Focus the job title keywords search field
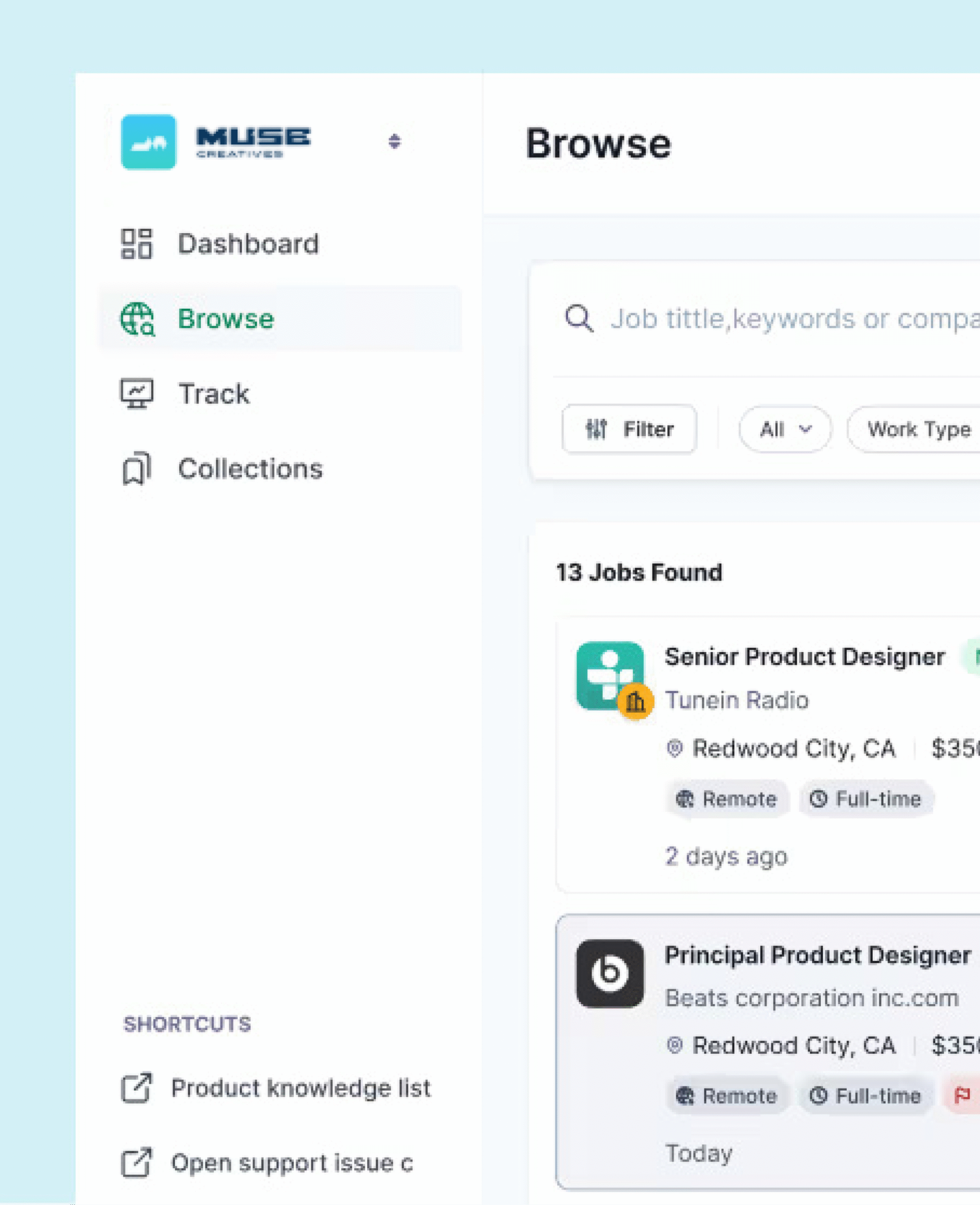The width and height of the screenshot is (980, 1205). point(790,319)
